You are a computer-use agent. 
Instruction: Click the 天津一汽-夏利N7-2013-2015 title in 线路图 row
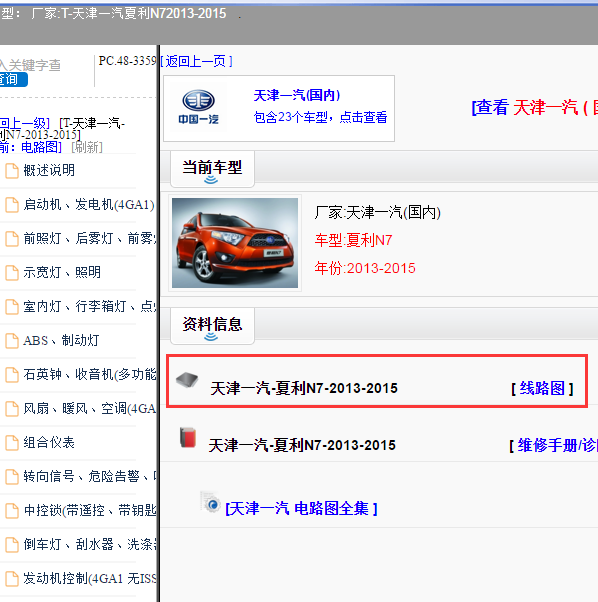coord(304,388)
